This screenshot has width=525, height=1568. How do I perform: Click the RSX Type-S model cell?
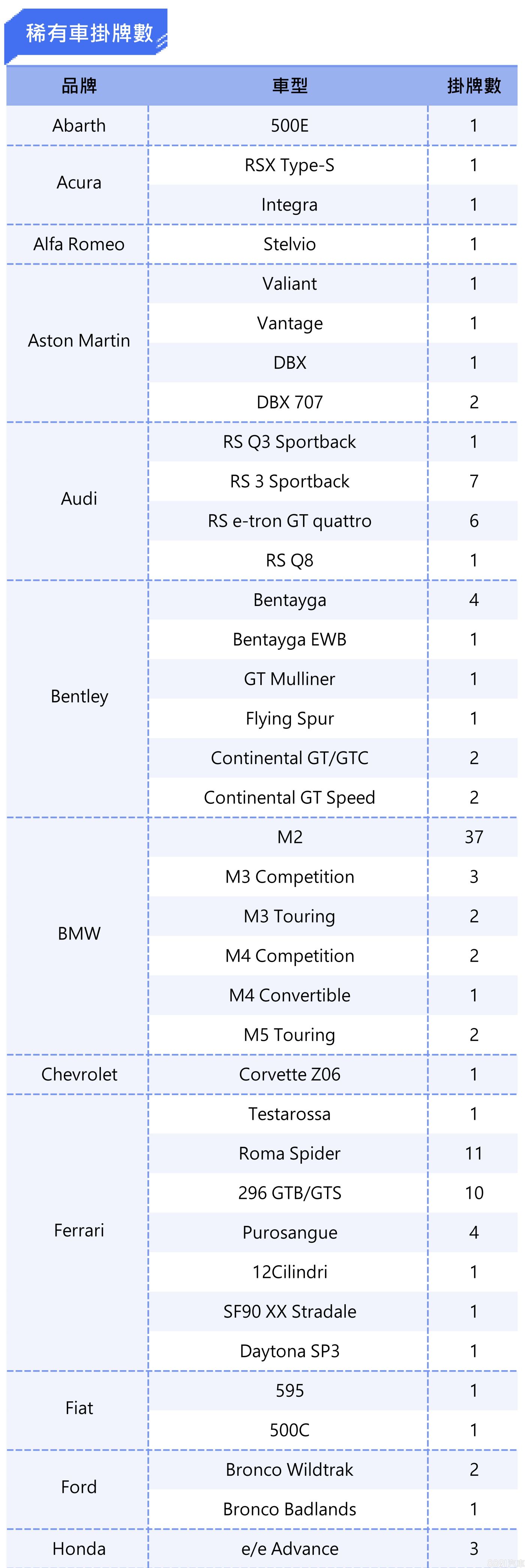pyautogui.click(x=289, y=165)
